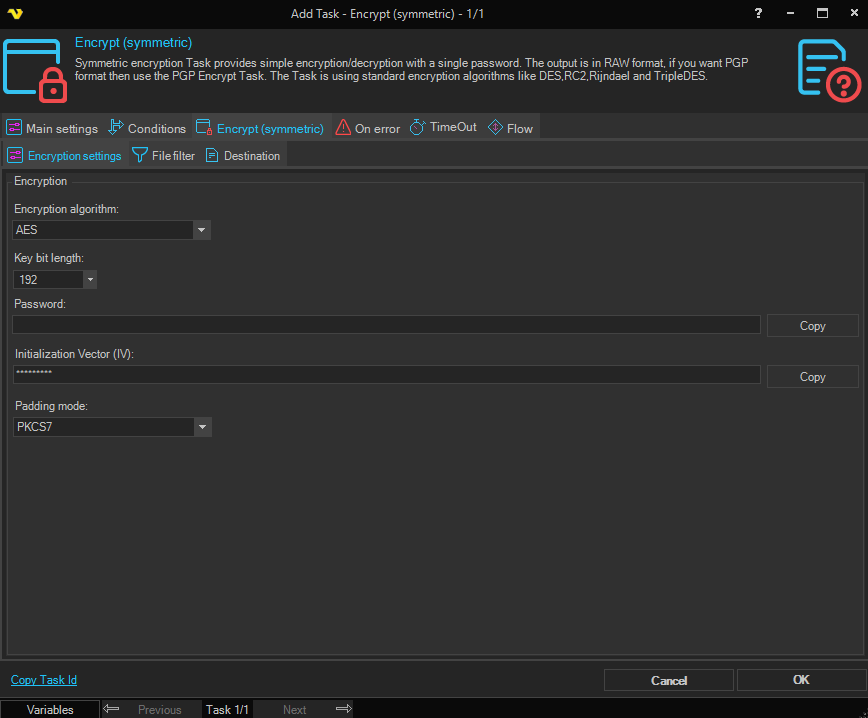Switch to the TimeOut tab
Image resolution: width=868 pixels, height=718 pixels.
(443, 128)
